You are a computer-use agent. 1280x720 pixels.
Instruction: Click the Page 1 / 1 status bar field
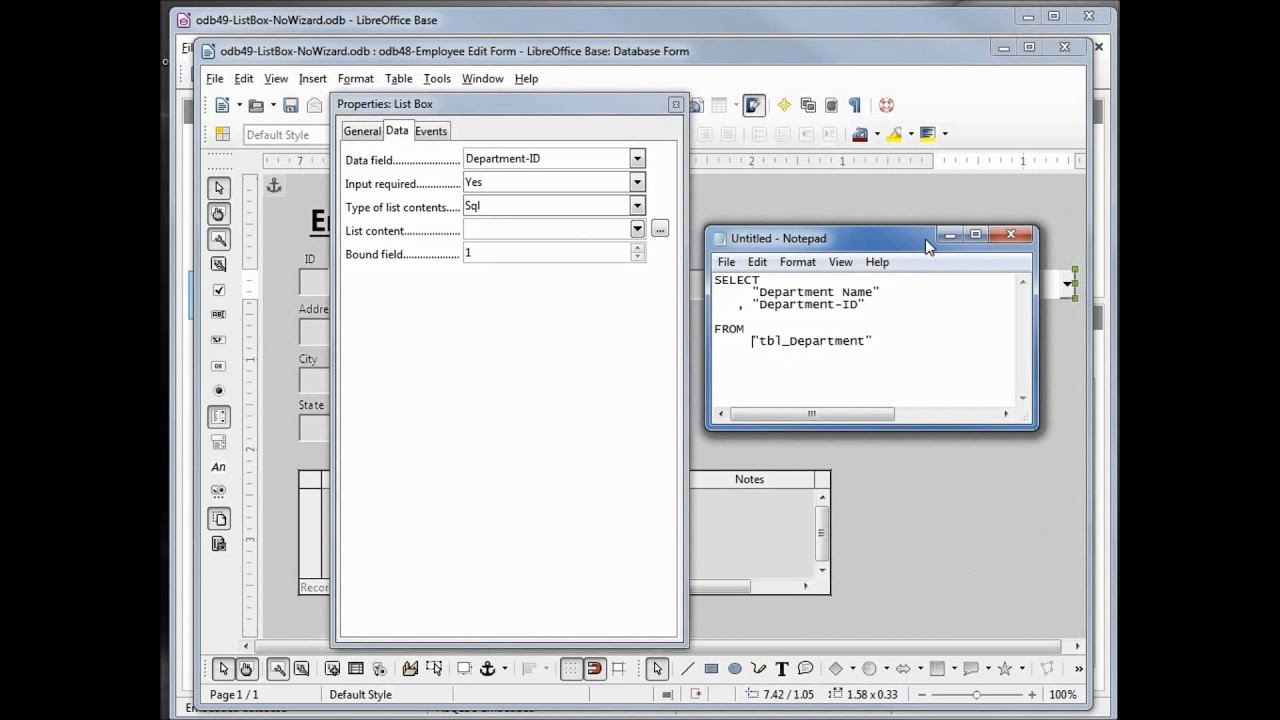(x=234, y=695)
